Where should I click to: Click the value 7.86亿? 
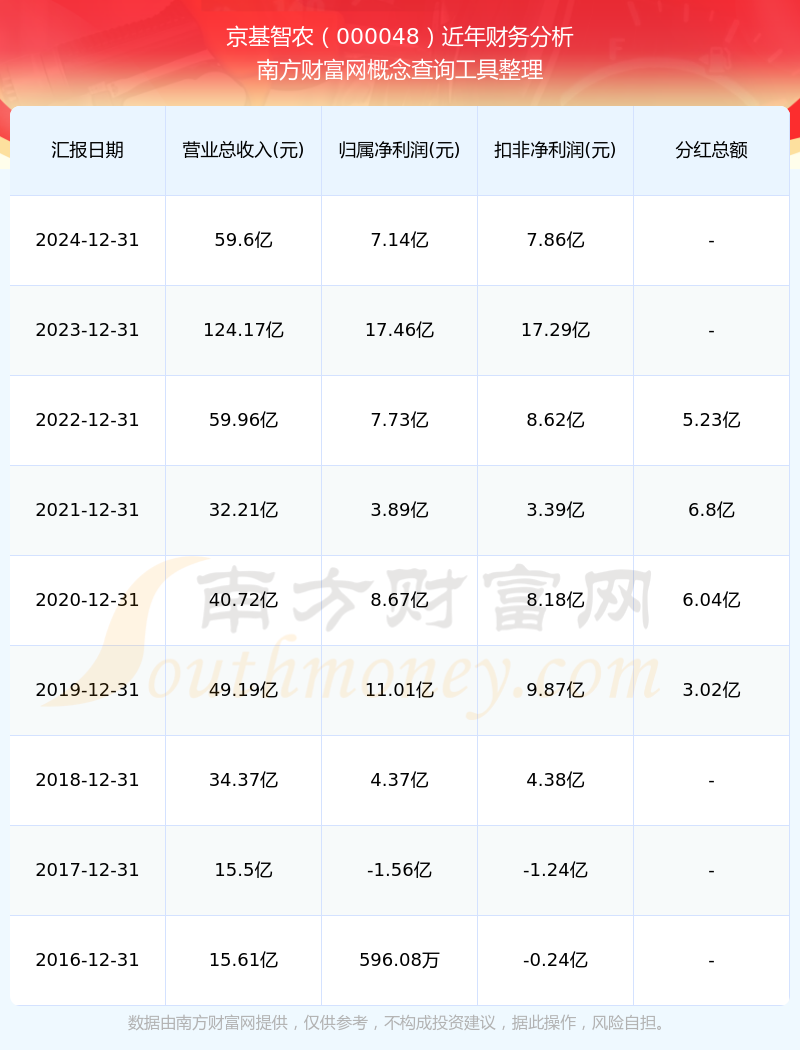[556, 240]
